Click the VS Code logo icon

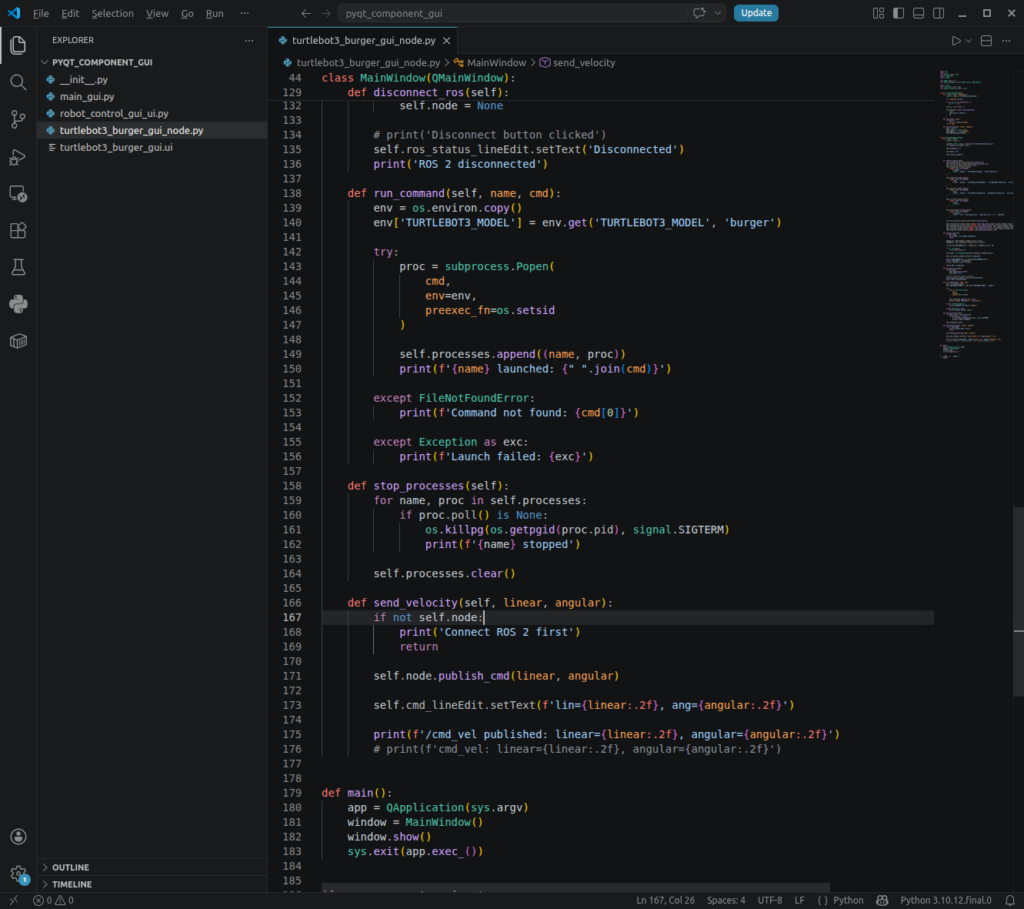(x=14, y=13)
